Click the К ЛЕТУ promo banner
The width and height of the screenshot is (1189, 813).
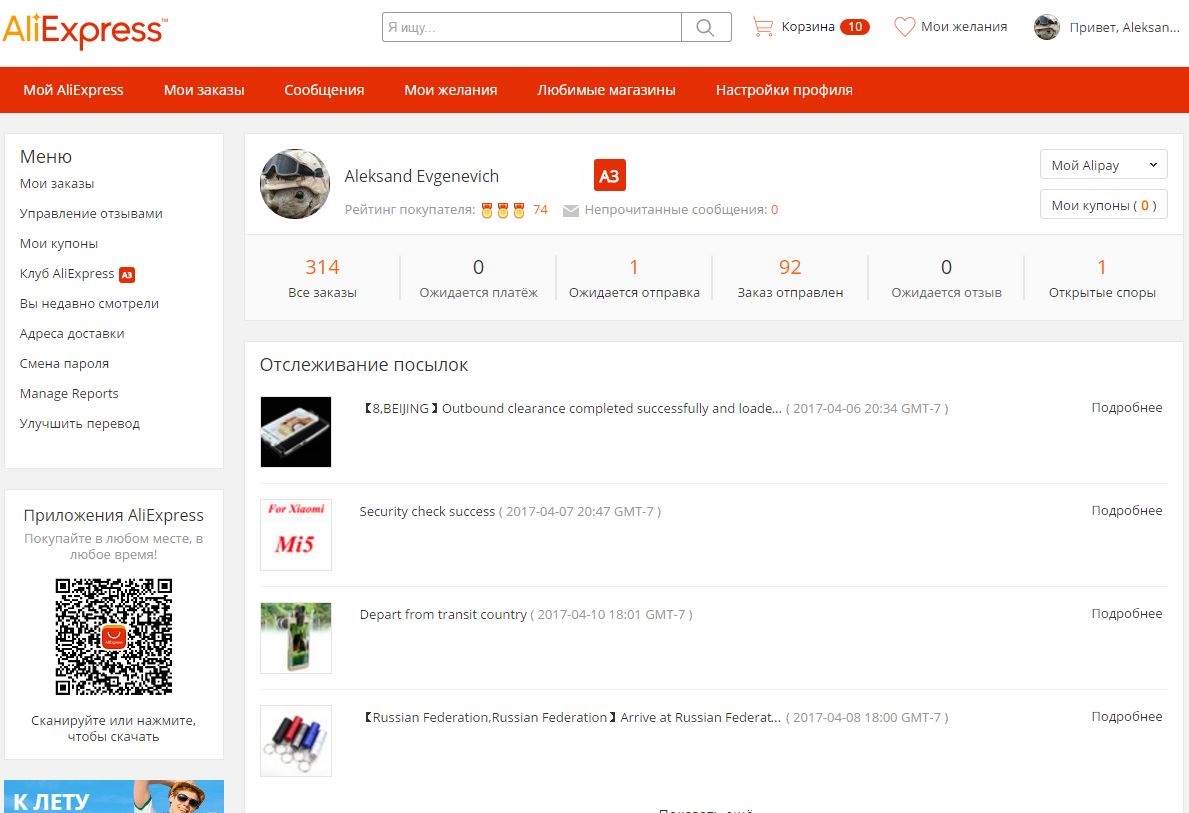coord(114,796)
